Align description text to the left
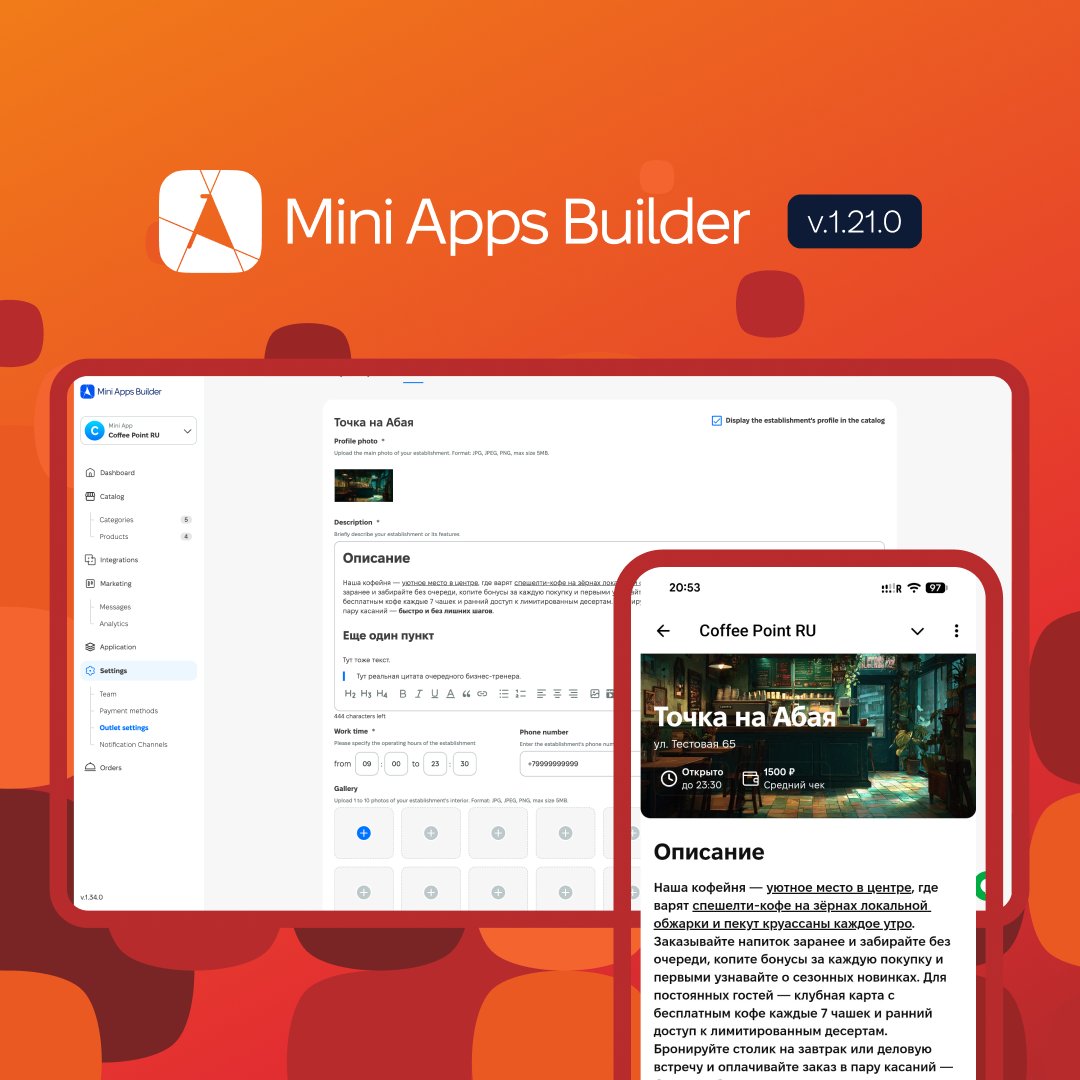Viewport: 1080px width, 1080px height. click(541, 694)
